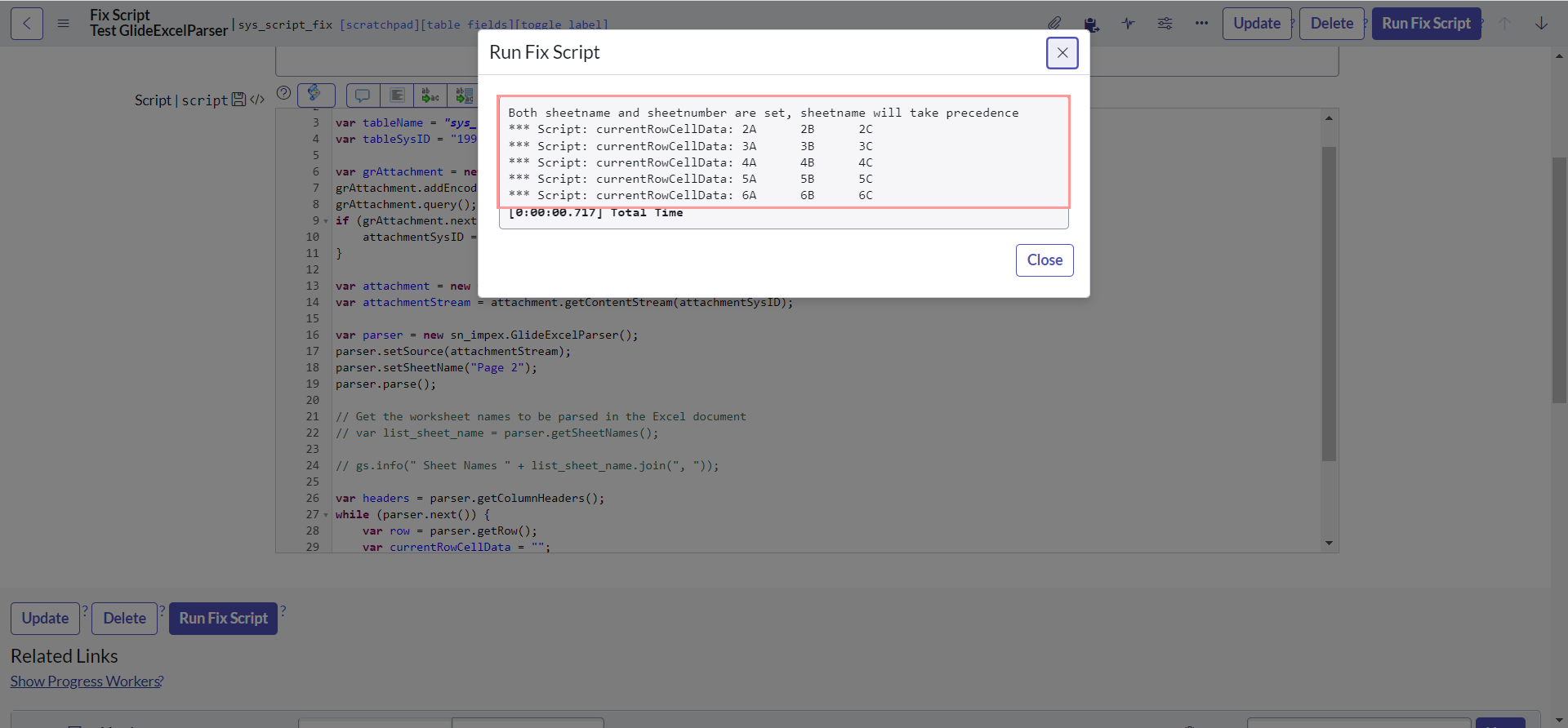
Task: Click code line parser.parse();
Action: (385, 384)
